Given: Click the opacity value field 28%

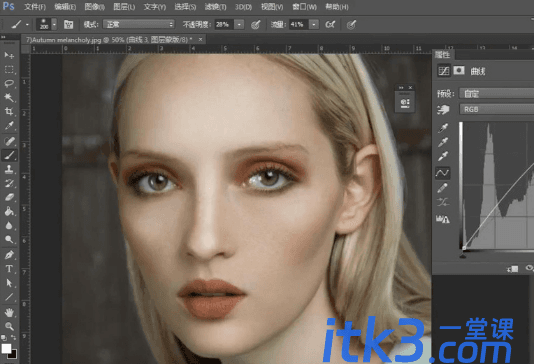Looking at the screenshot, I should coord(223,25).
